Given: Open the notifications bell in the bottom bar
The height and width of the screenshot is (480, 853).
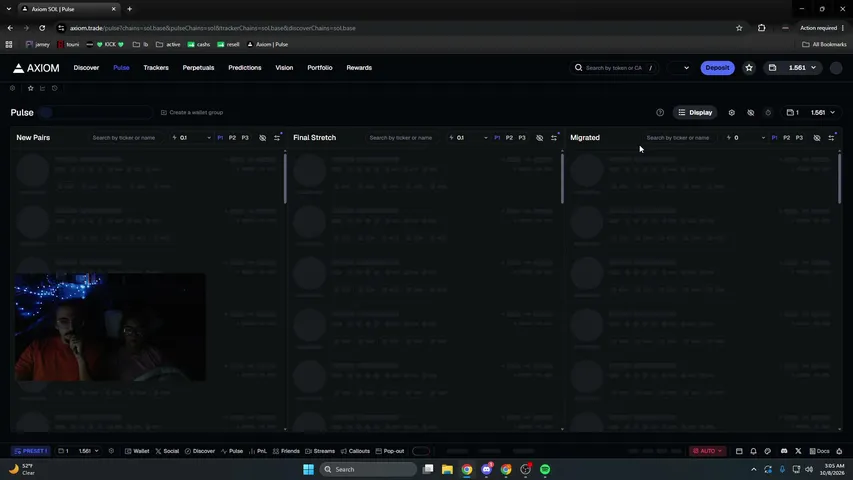Looking at the screenshot, I should click(753, 451).
